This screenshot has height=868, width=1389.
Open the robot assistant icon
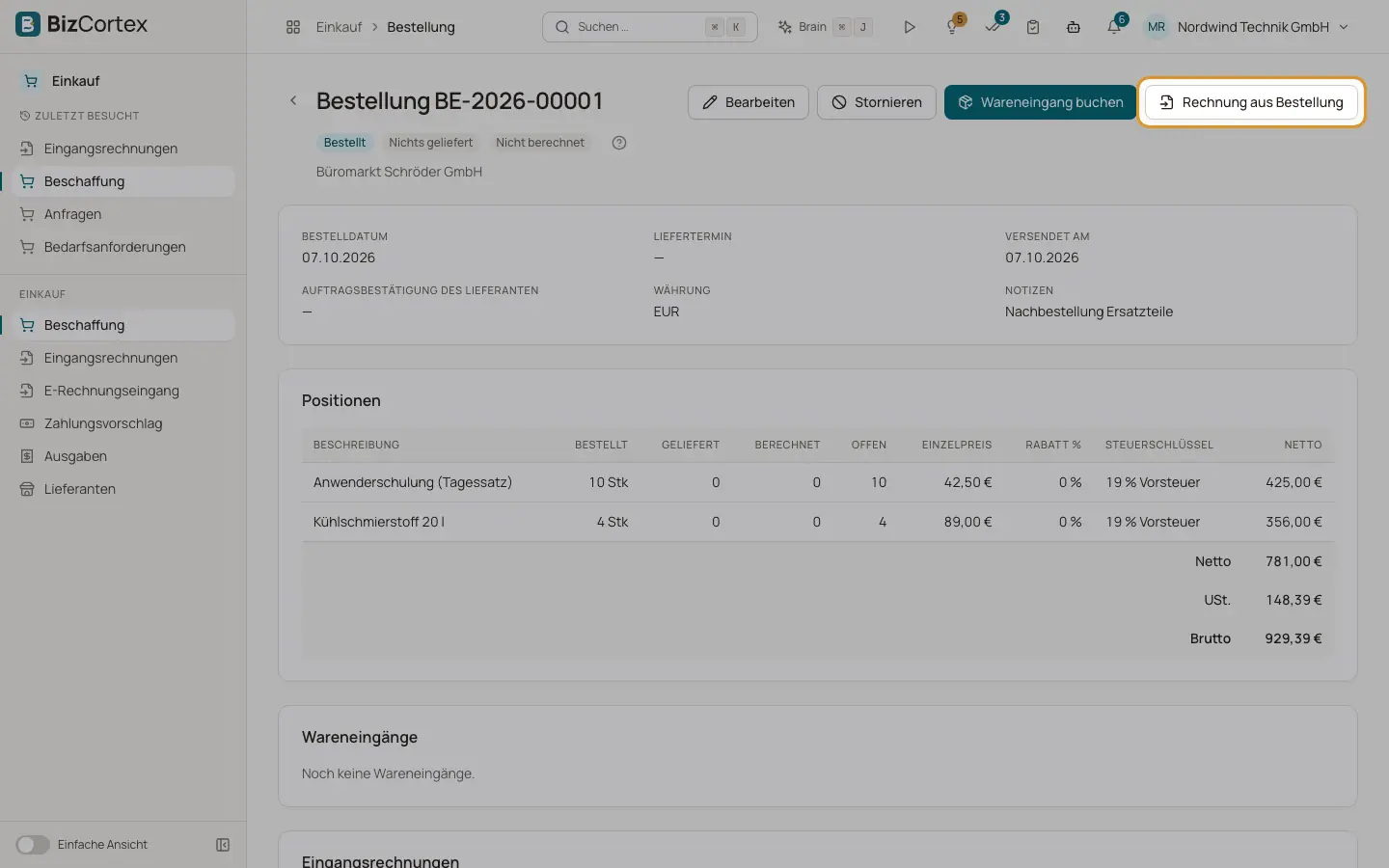click(x=1074, y=27)
